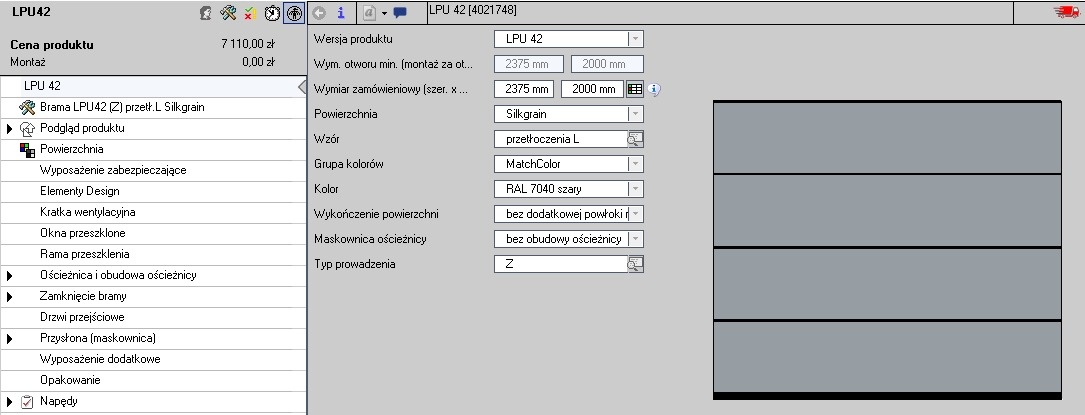Click the order height field 2000 mm
Screen dimensions: 1085x415
(x=593, y=89)
